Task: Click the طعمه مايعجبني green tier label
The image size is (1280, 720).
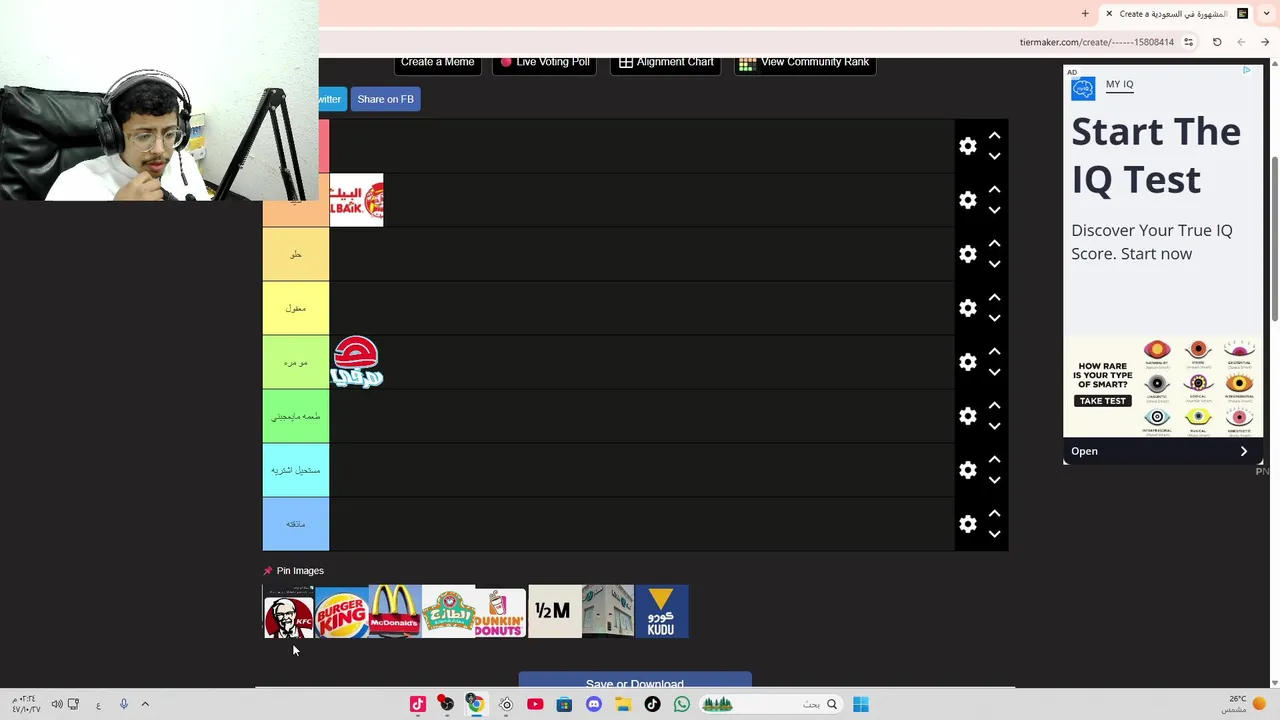Action: 296,416
